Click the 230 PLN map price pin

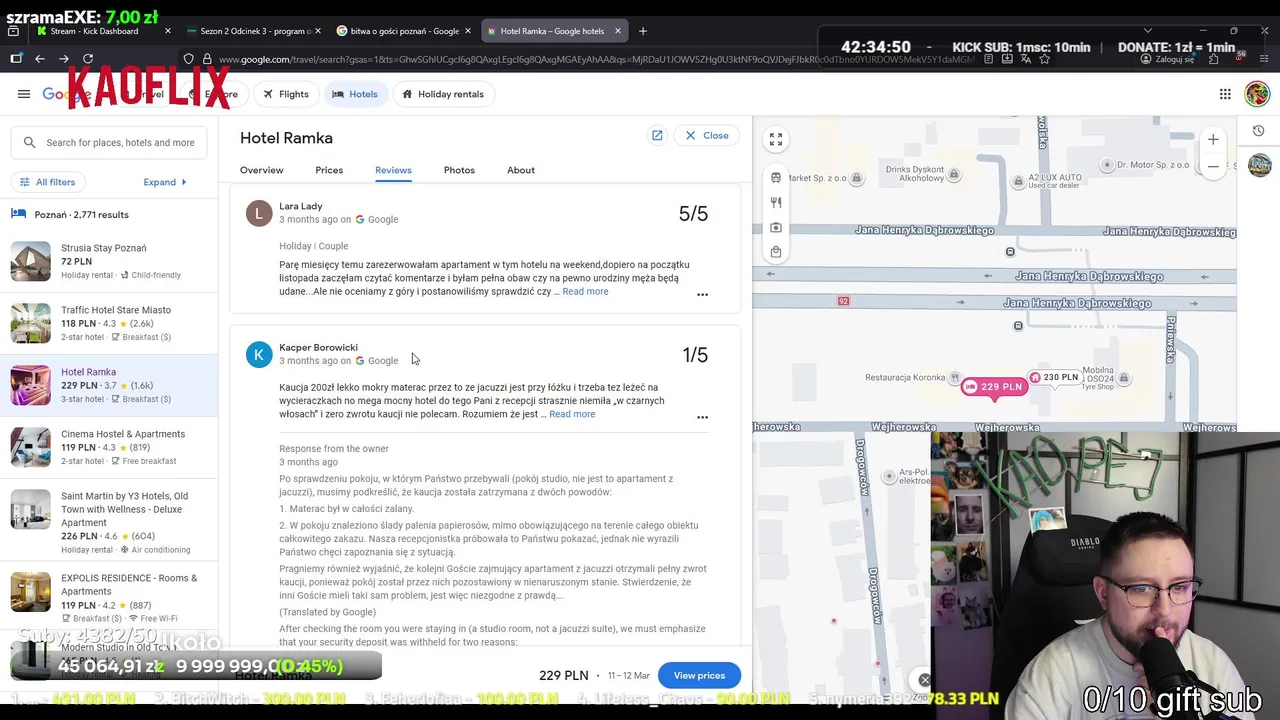click(1054, 378)
